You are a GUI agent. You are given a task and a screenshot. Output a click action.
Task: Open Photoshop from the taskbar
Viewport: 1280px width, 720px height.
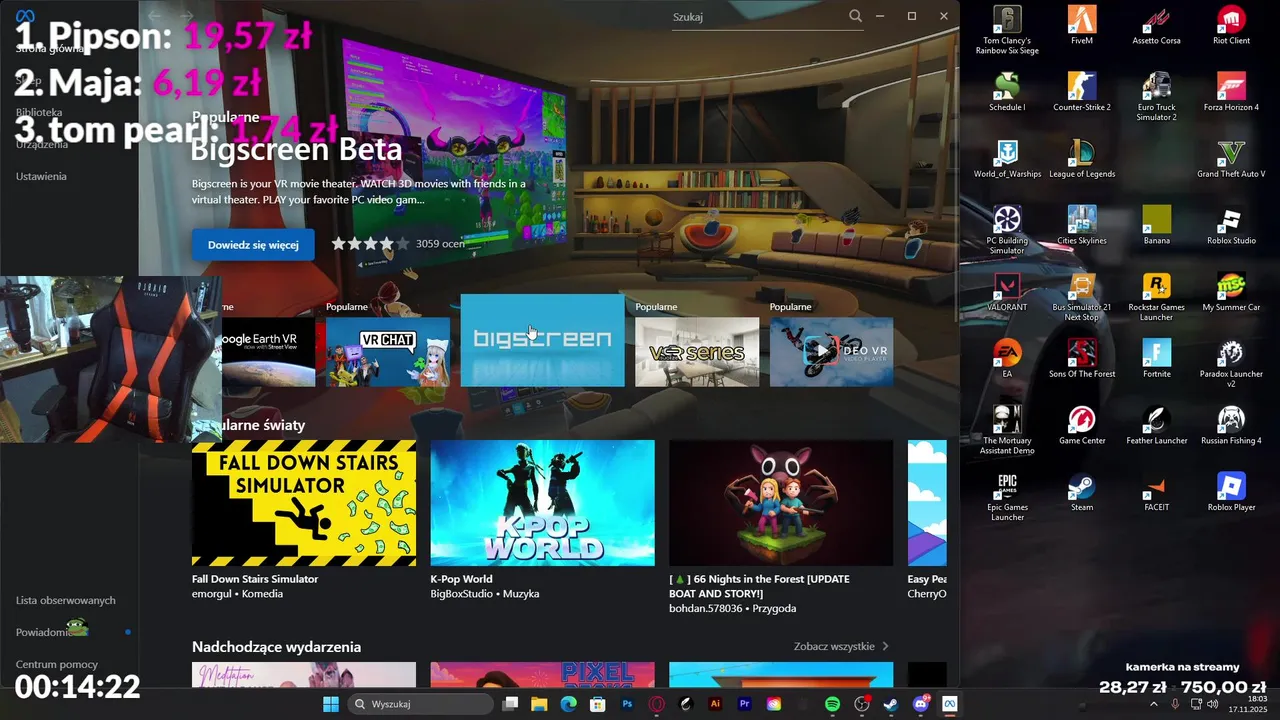(628, 704)
